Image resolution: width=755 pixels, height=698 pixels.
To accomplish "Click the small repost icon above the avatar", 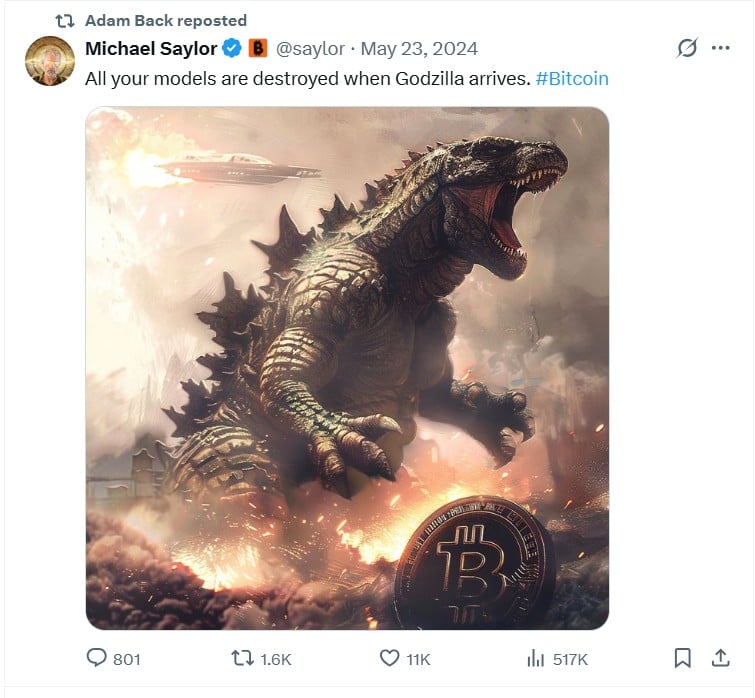I will [65, 20].
